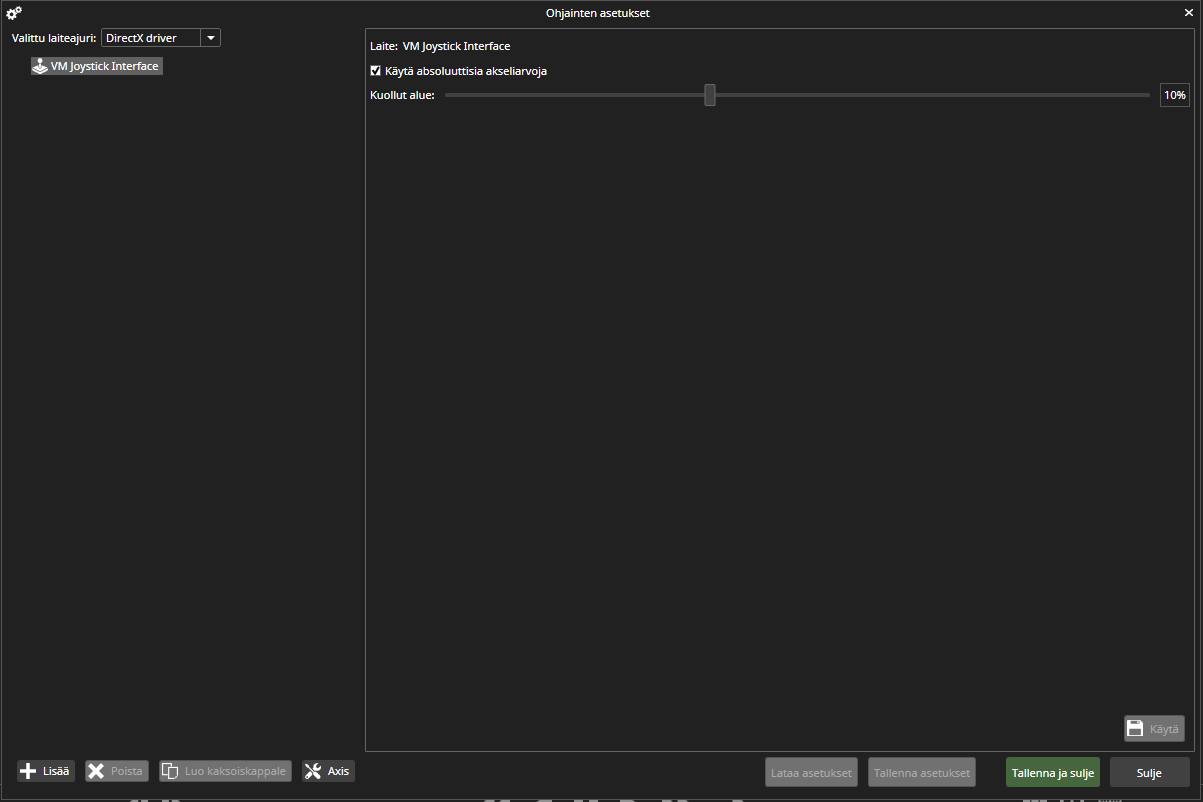Open the Axis settings button
The image size is (1203, 802).
328,771
